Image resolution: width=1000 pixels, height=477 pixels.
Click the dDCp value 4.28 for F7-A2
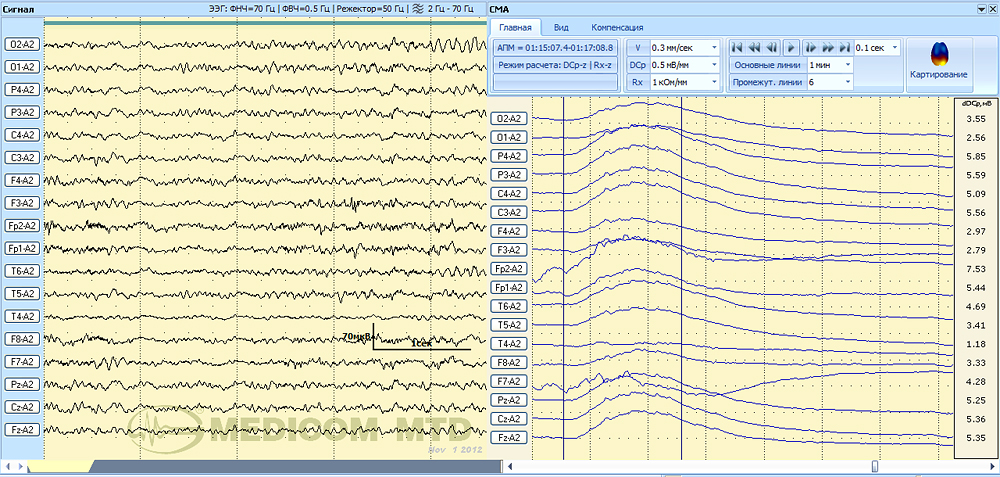pos(976,382)
